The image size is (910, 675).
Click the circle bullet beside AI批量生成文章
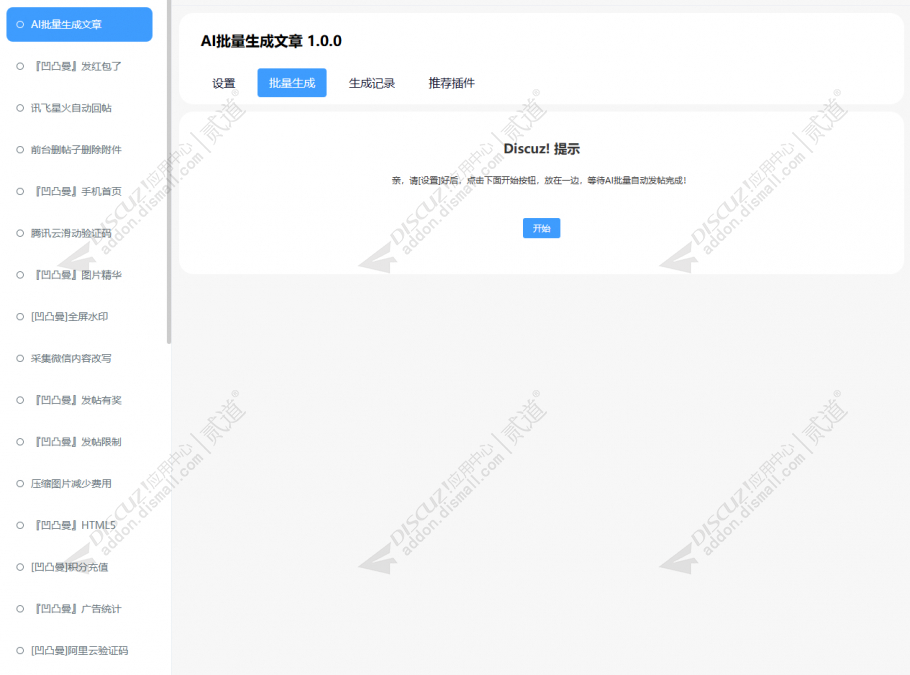(x=20, y=24)
